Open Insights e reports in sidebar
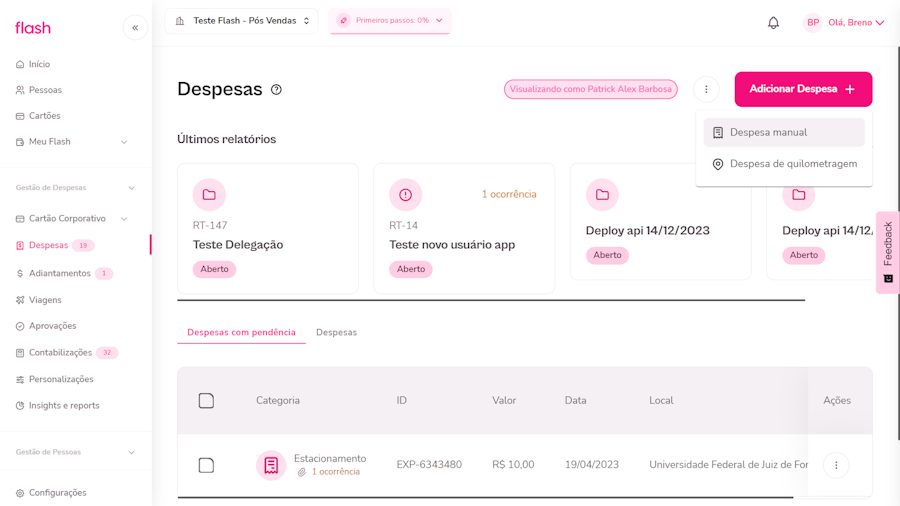 [64, 406]
